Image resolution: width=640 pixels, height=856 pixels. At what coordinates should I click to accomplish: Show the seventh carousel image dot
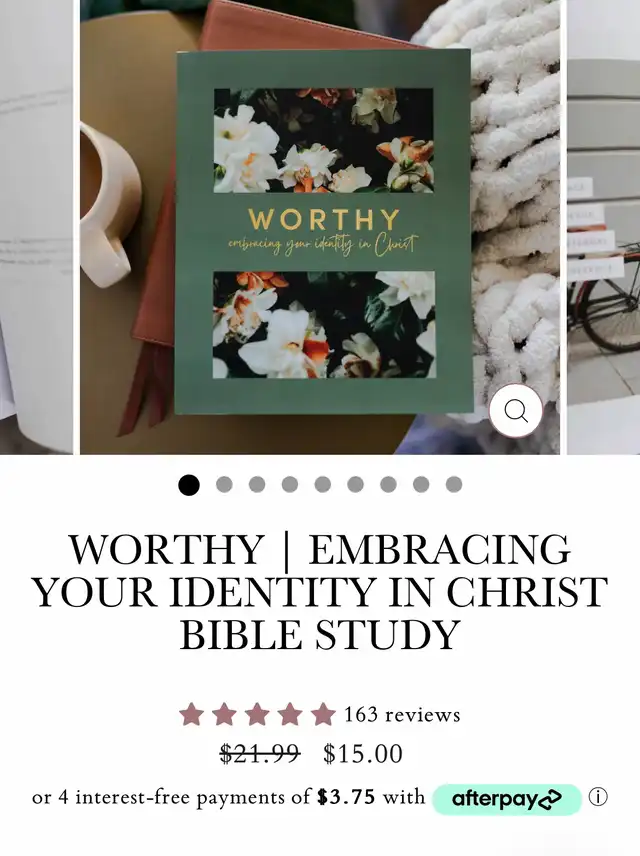388,484
